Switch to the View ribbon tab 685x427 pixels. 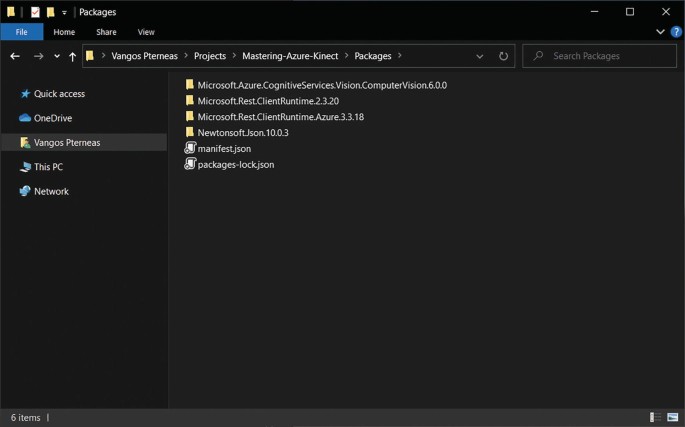click(x=146, y=32)
